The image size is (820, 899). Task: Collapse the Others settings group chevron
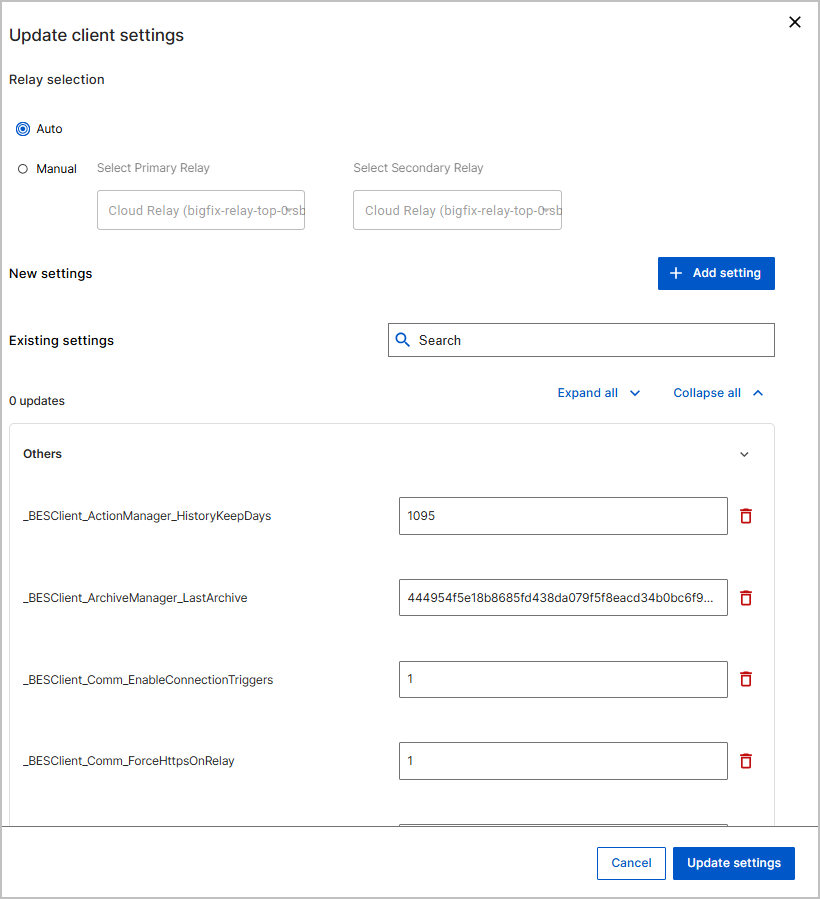click(x=744, y=454)
